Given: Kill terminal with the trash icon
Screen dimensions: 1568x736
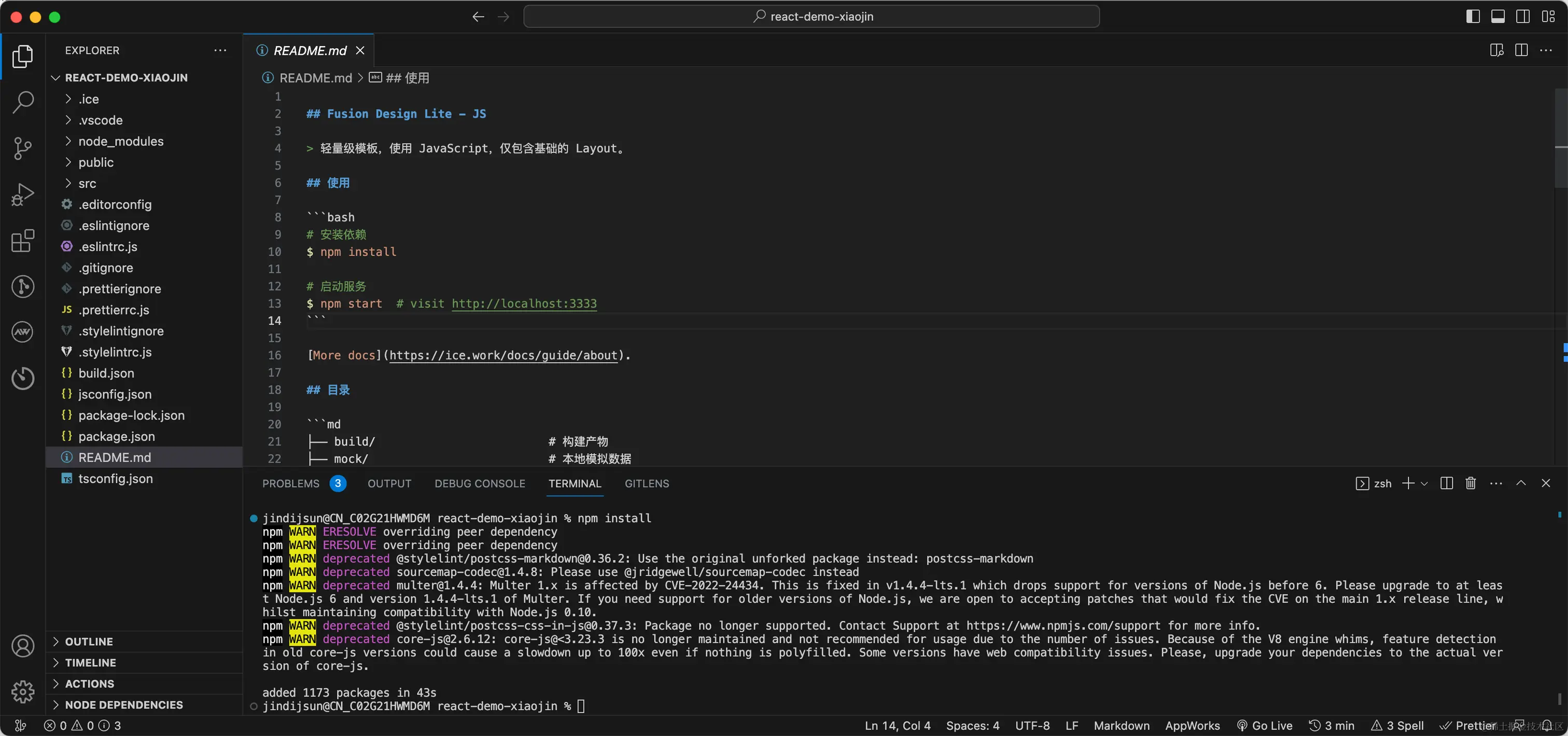Looking at the screenshot, I should pyautogui.click(x=1470, y=483).
